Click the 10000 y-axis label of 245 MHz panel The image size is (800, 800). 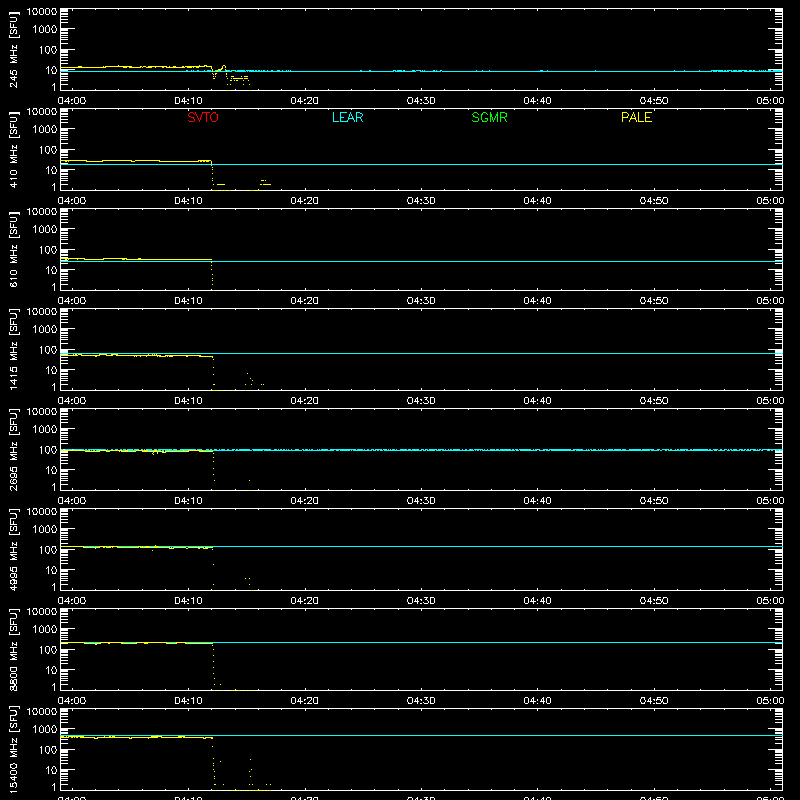tap(42, 12)
